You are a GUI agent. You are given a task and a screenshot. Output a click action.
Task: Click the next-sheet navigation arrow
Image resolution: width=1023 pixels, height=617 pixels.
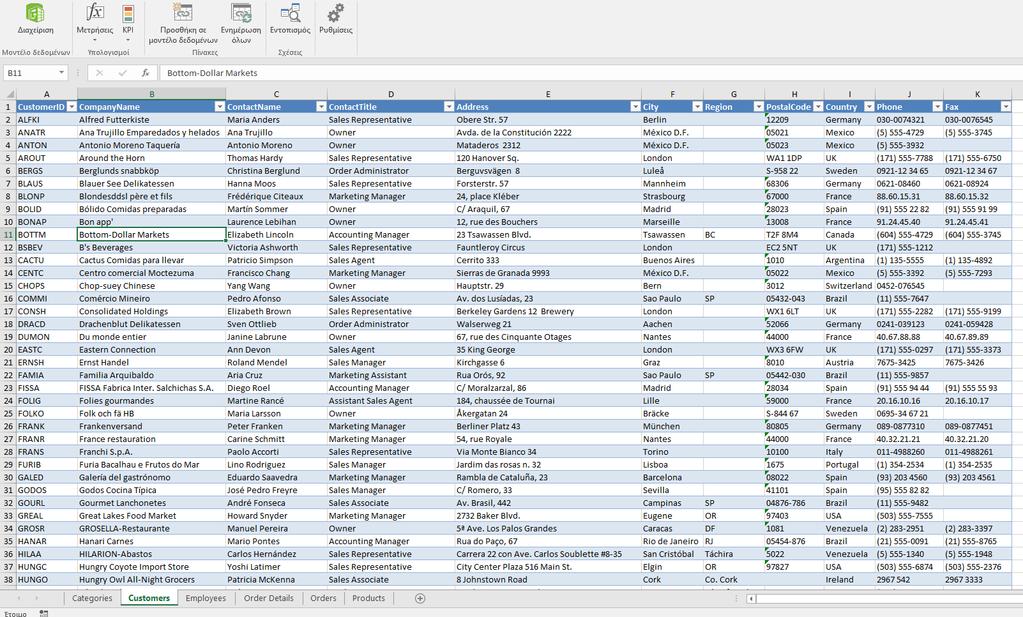click(x=37, y=598)
